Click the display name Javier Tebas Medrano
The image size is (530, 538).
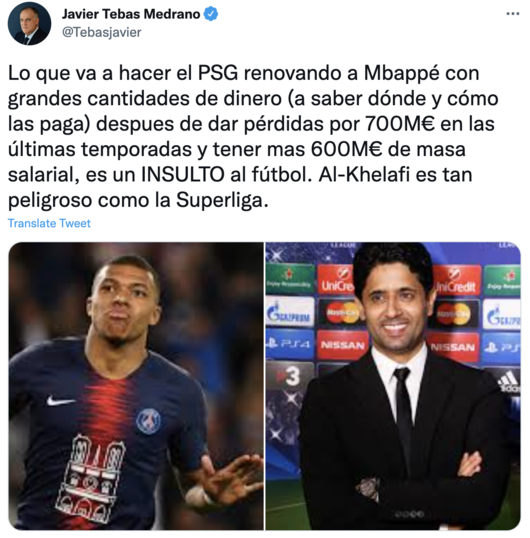[131, 14]
